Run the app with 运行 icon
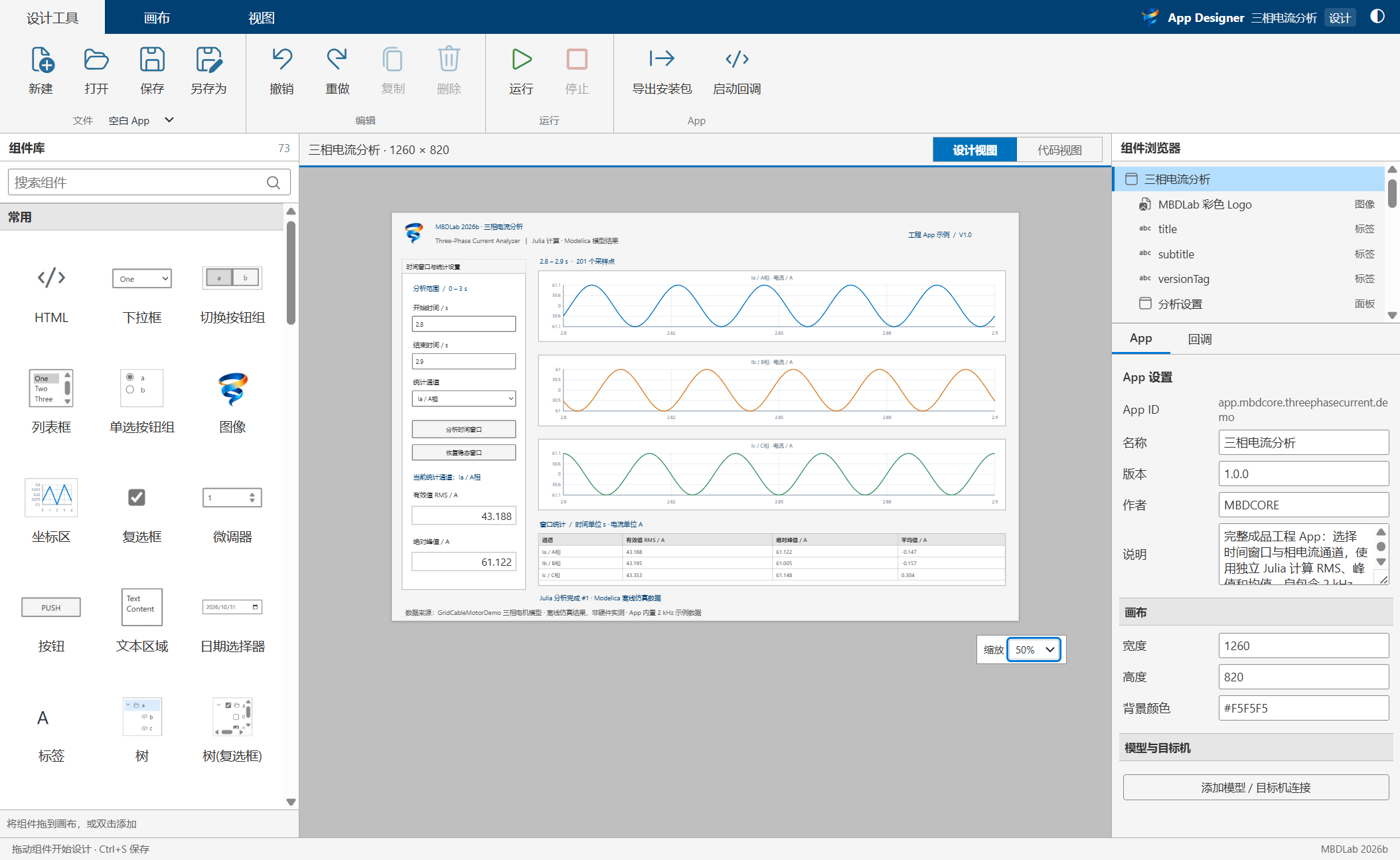The image size is (1400, 860). coord(521,60)
